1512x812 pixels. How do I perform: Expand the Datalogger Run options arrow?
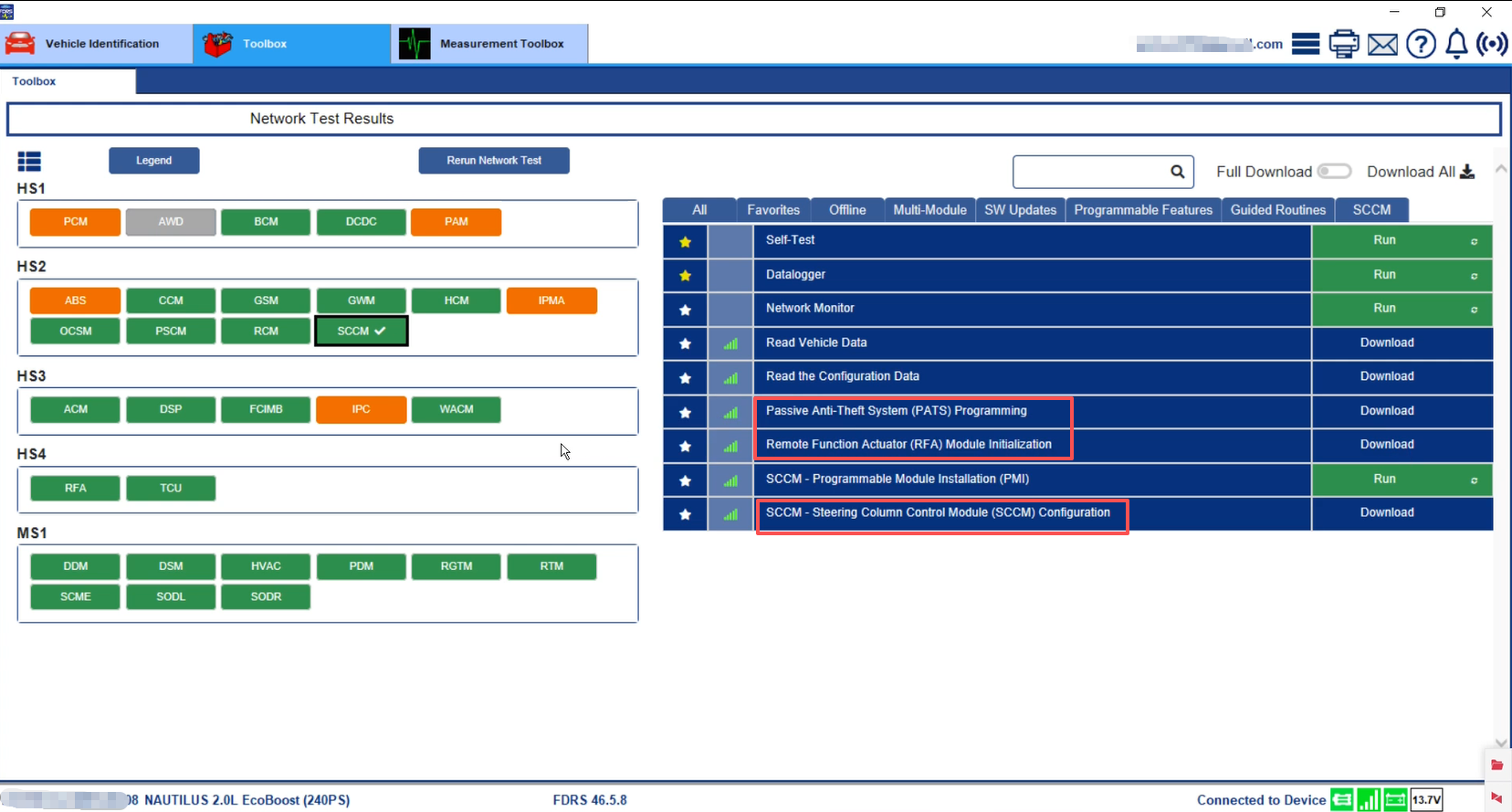tap(1474, 276)
